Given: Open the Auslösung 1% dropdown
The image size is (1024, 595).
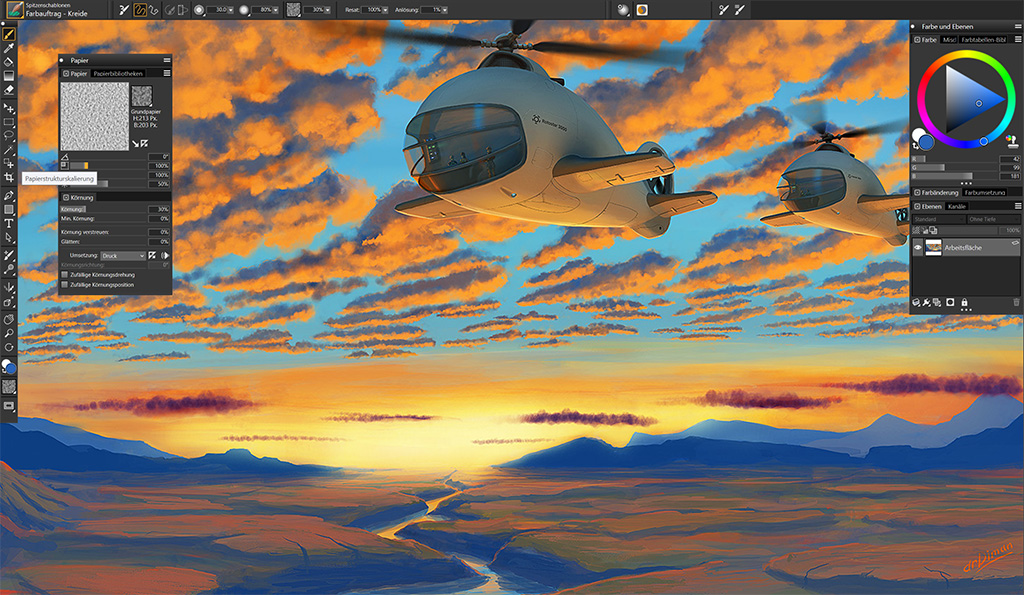Looking at the screenshot, I should click(x=445, y=10).
